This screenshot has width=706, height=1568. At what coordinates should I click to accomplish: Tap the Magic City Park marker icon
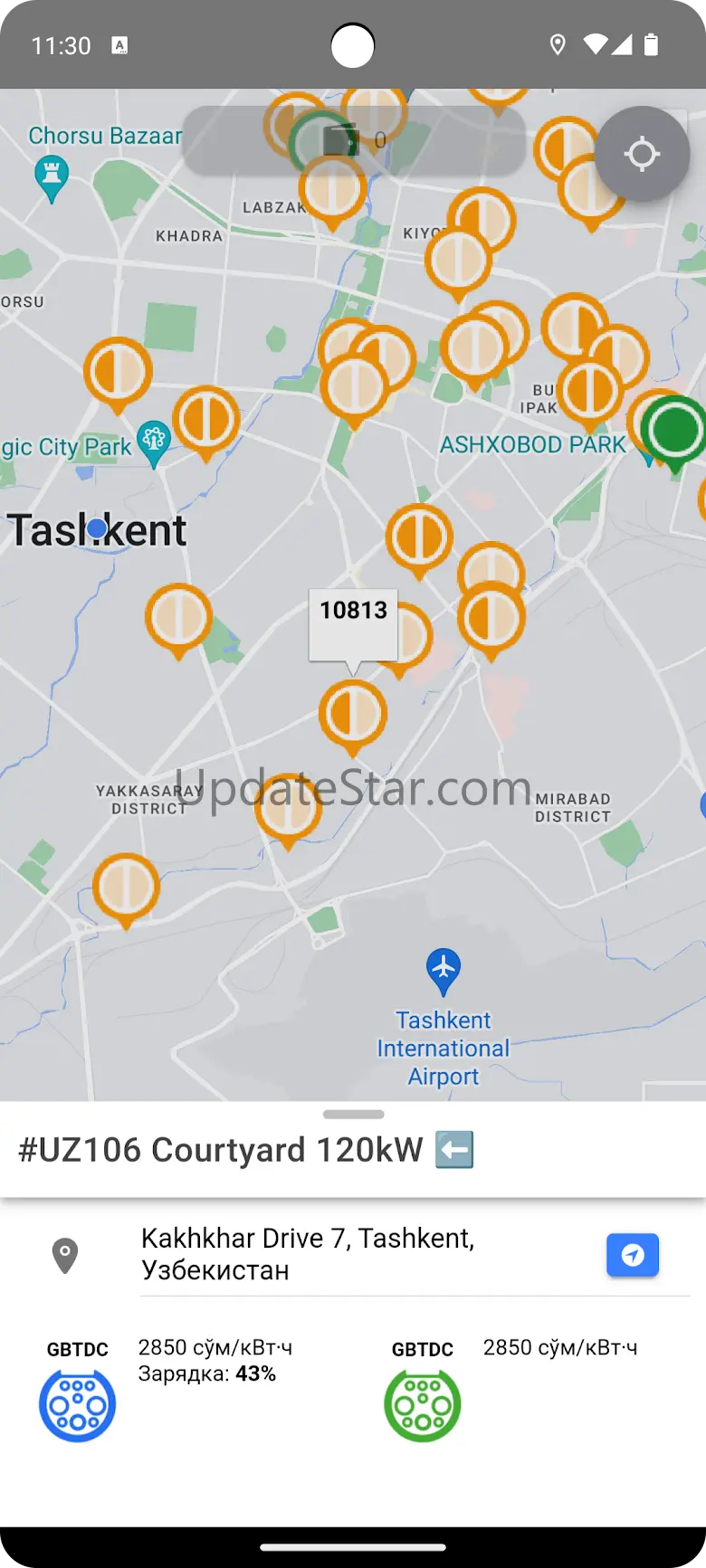pos(153,443)
